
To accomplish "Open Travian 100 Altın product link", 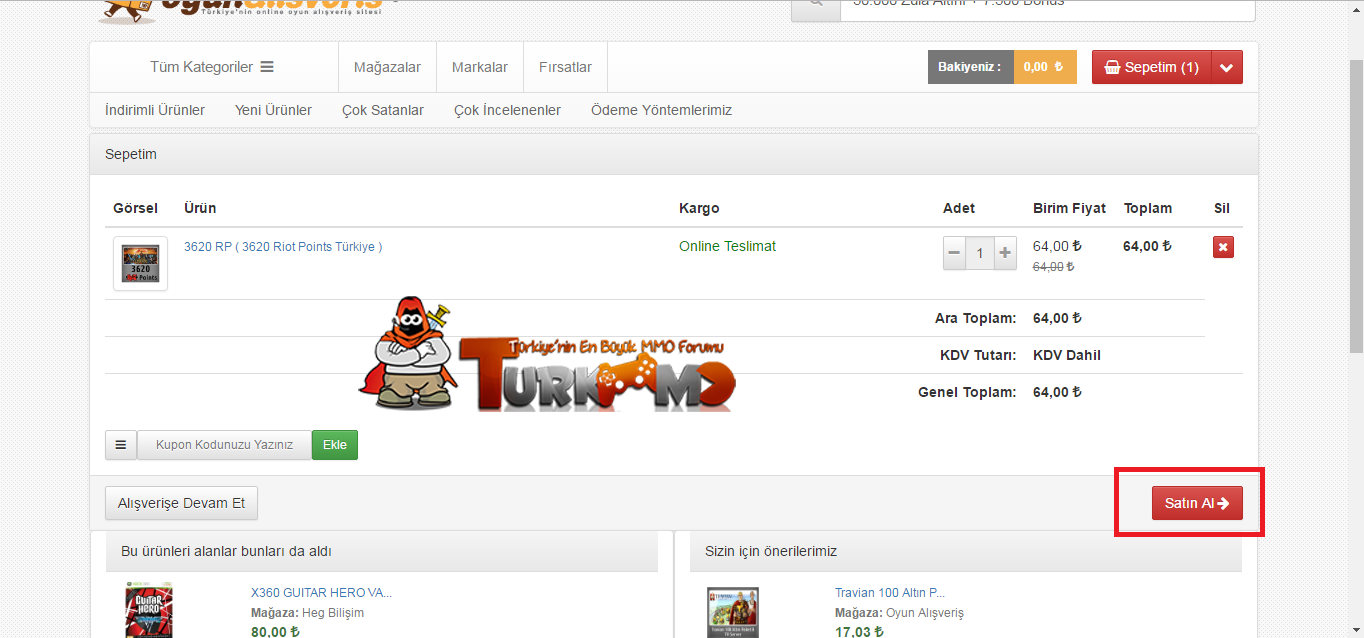I will coord(890,593).
